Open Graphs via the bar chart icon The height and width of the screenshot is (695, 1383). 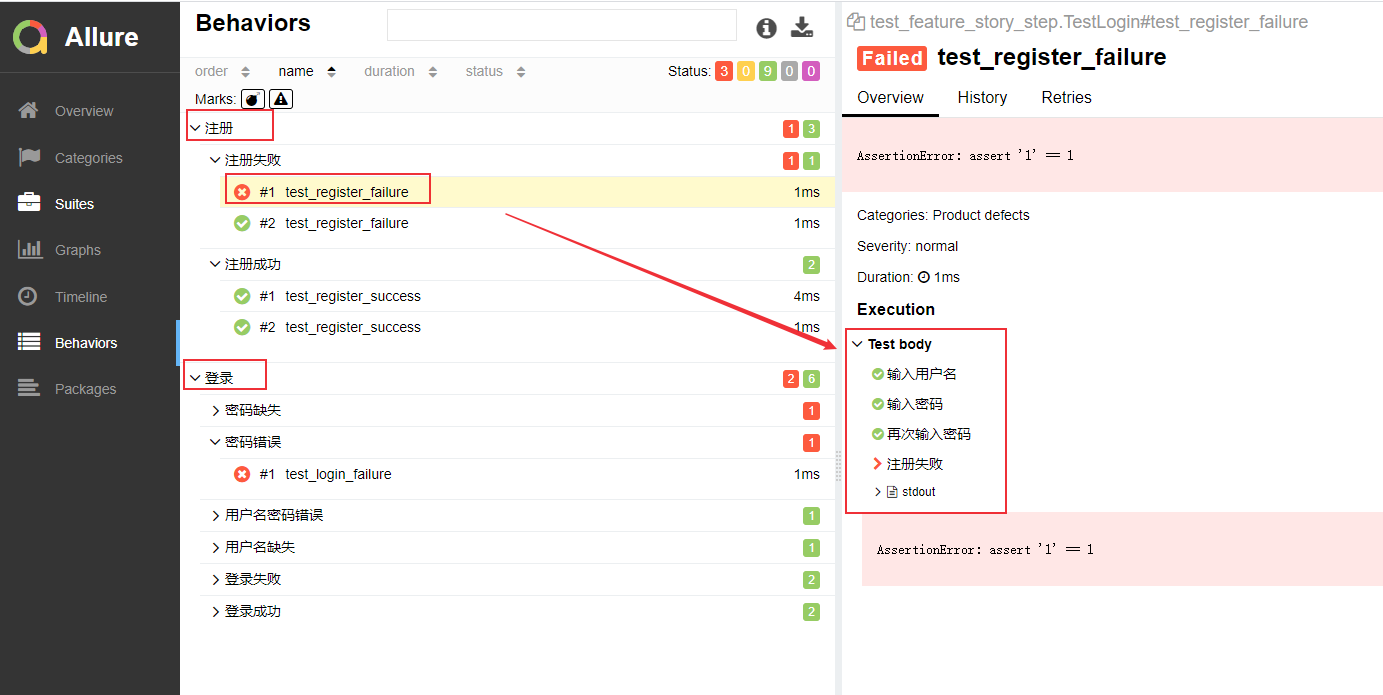pos(29,249)
